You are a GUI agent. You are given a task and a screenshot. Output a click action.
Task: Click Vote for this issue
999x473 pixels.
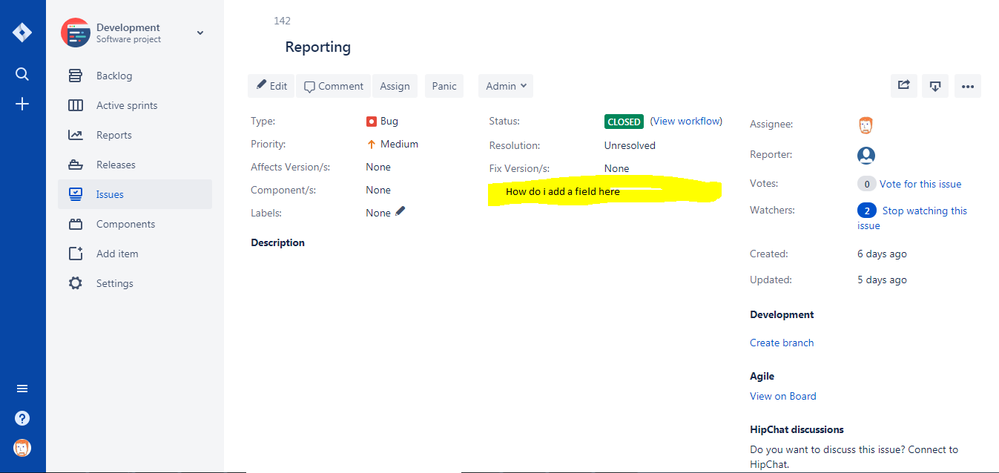pyautogui.click(x=921, y=184)
